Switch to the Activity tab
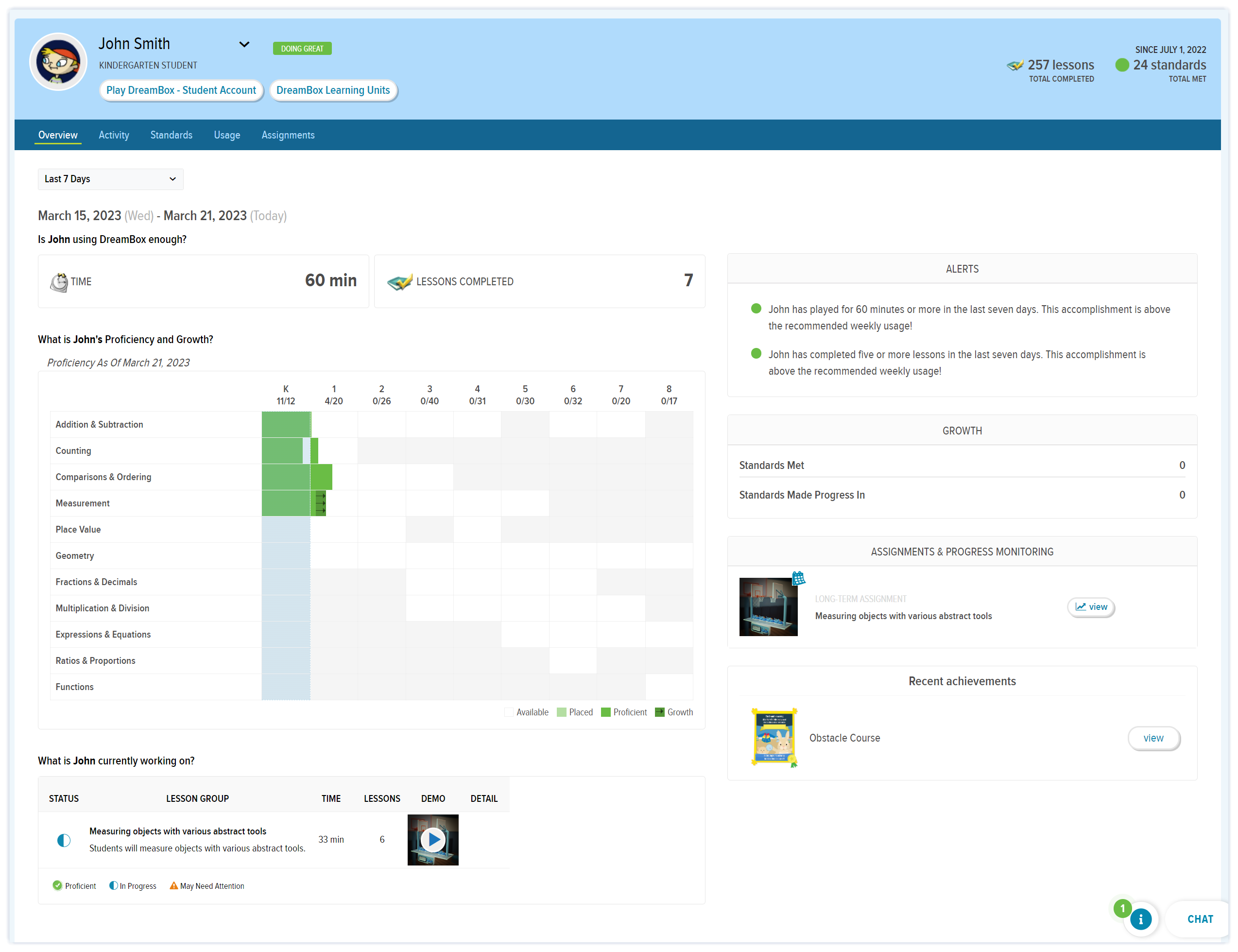 click(x=114, y=135)
